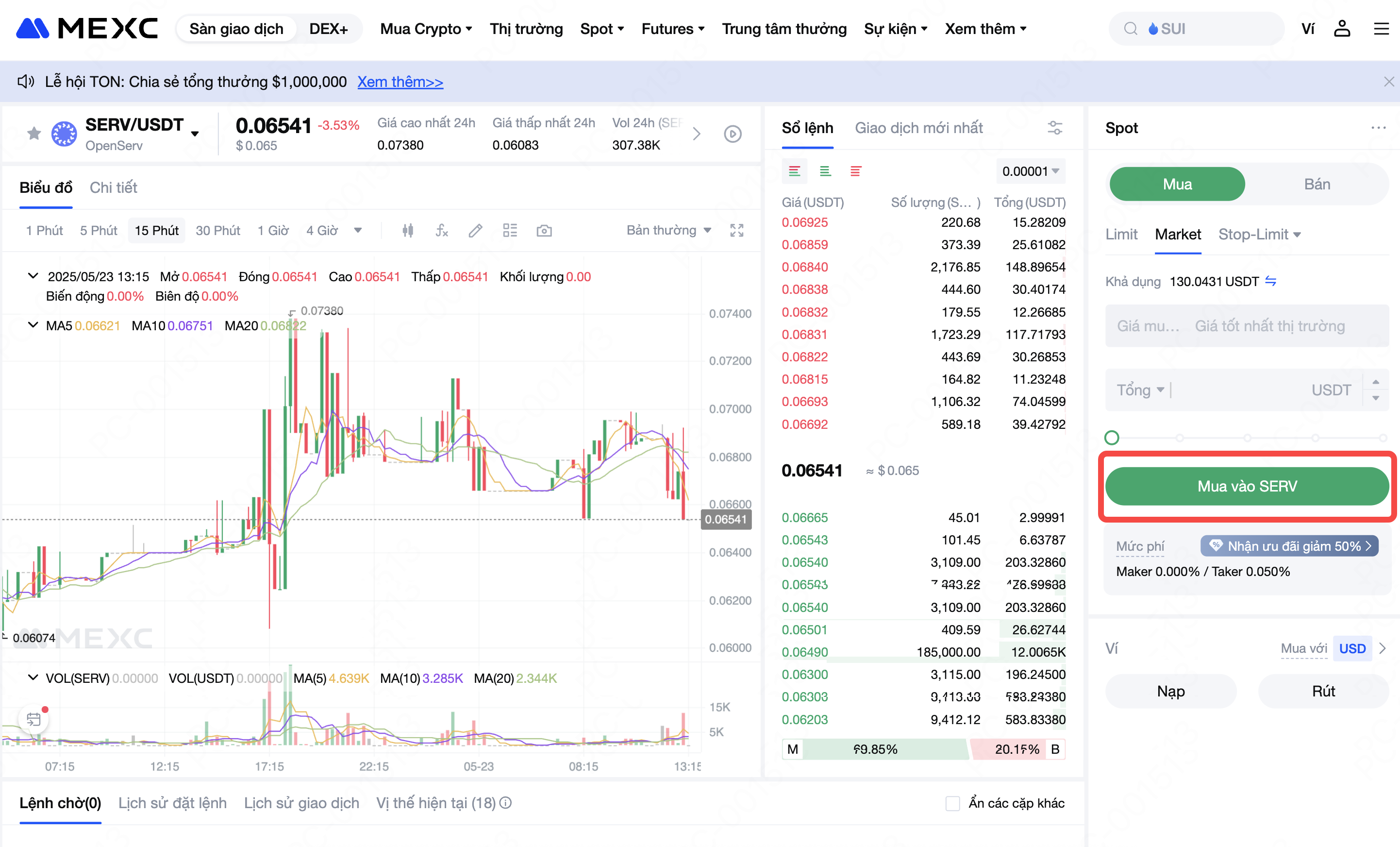The width and height of the screenshot is (1400, 847).
Task: Change the 0.00001 price precision dropdown
Action: point(1030,171)
